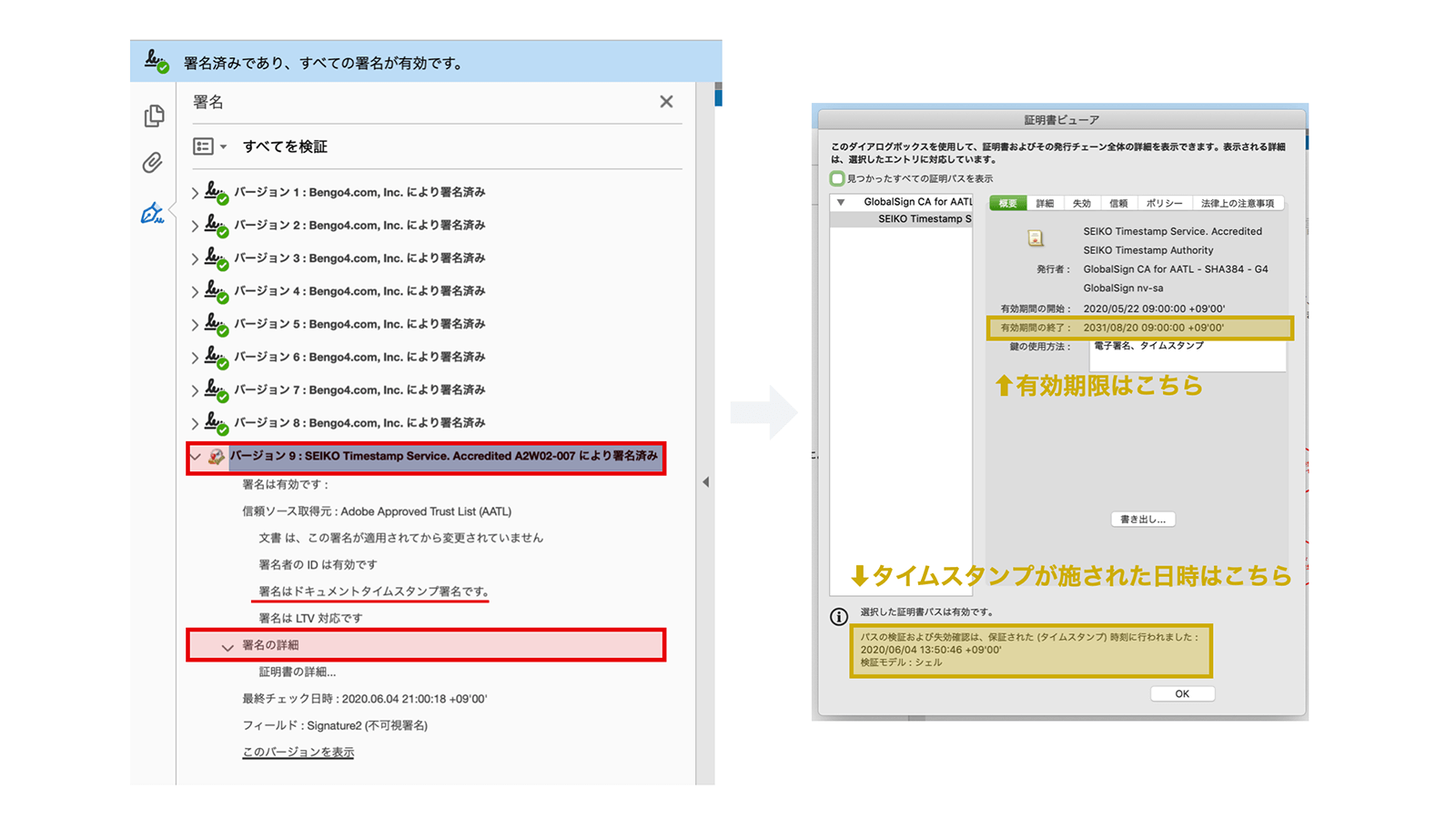Expand the バージョン 5 signature entry
This screenshot has width=1456, height=819.
coord(195,324)
